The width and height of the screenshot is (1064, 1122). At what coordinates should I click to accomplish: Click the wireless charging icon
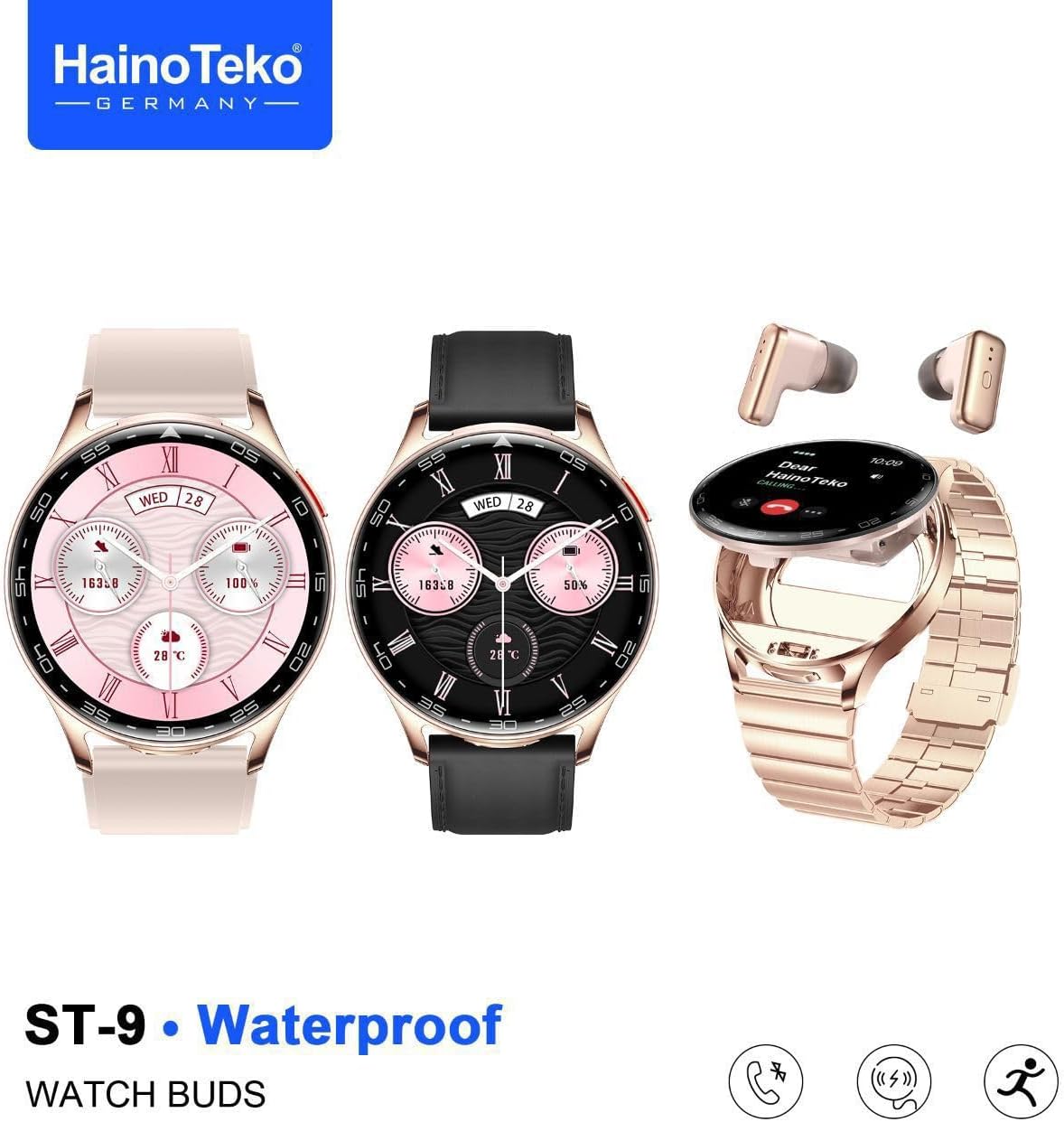[893, 1080]
